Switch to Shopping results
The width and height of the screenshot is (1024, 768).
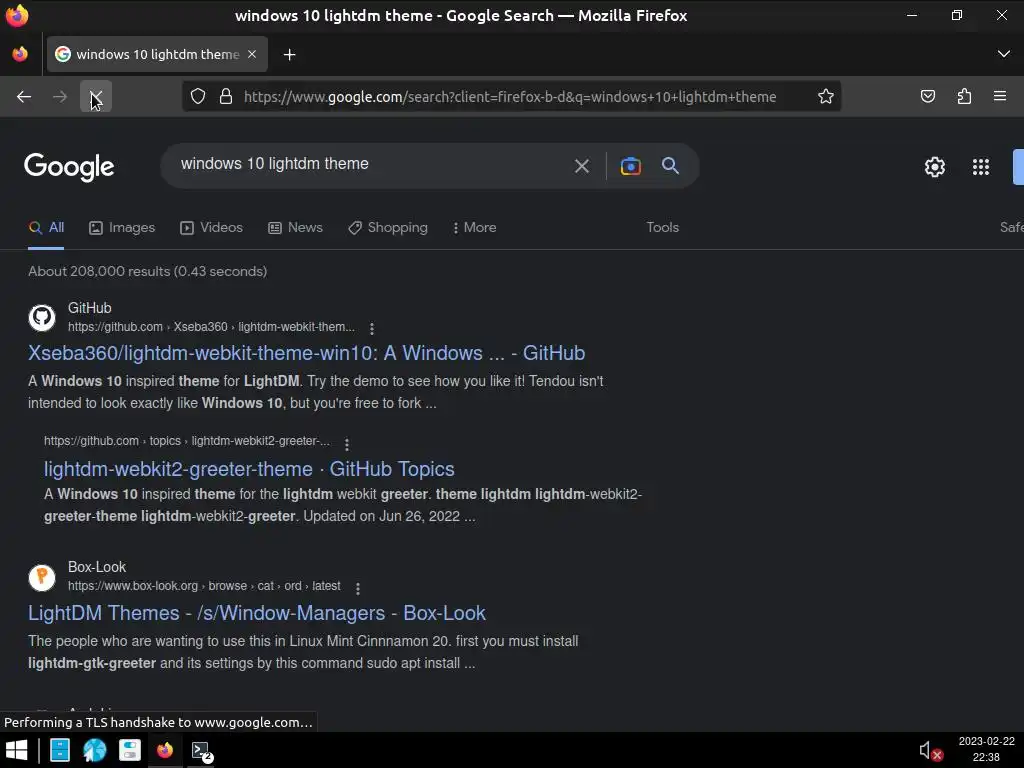(388, 227)
